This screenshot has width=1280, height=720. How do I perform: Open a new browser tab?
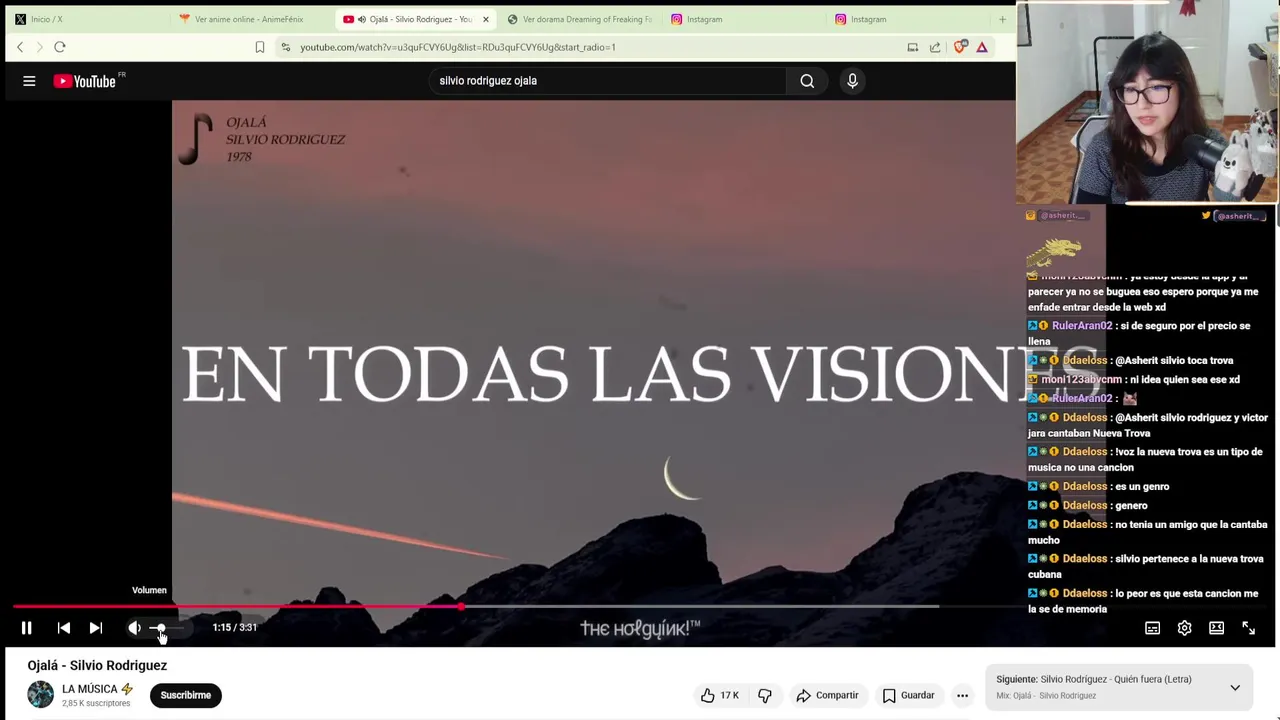[1002, 19]
